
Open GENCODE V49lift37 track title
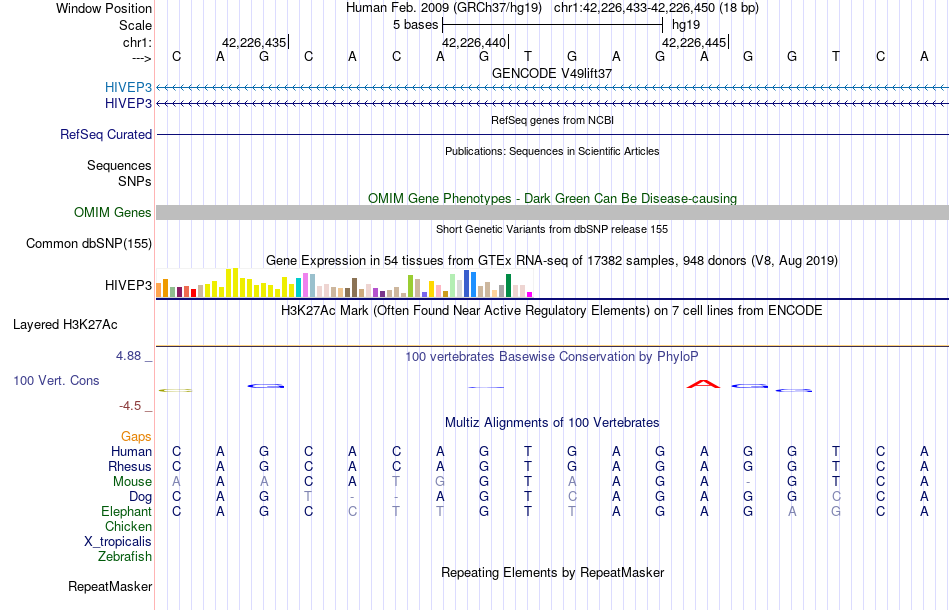tap(552, 73)
